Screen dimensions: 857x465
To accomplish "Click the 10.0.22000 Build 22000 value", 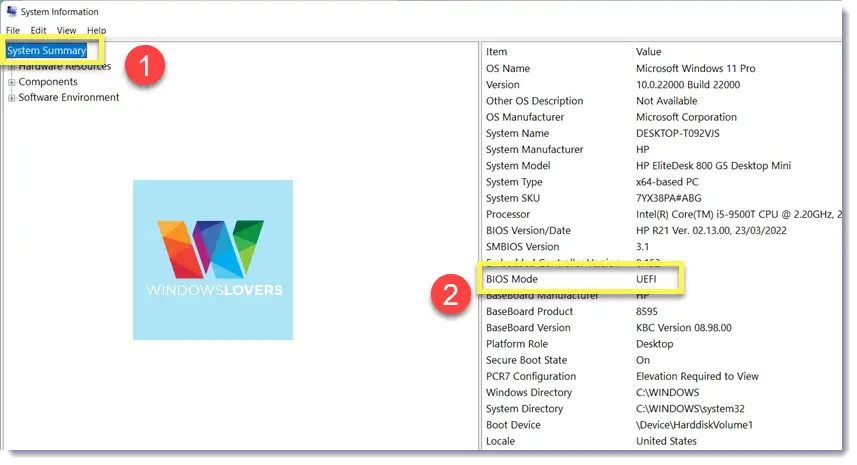I will (x=688, y=85).
